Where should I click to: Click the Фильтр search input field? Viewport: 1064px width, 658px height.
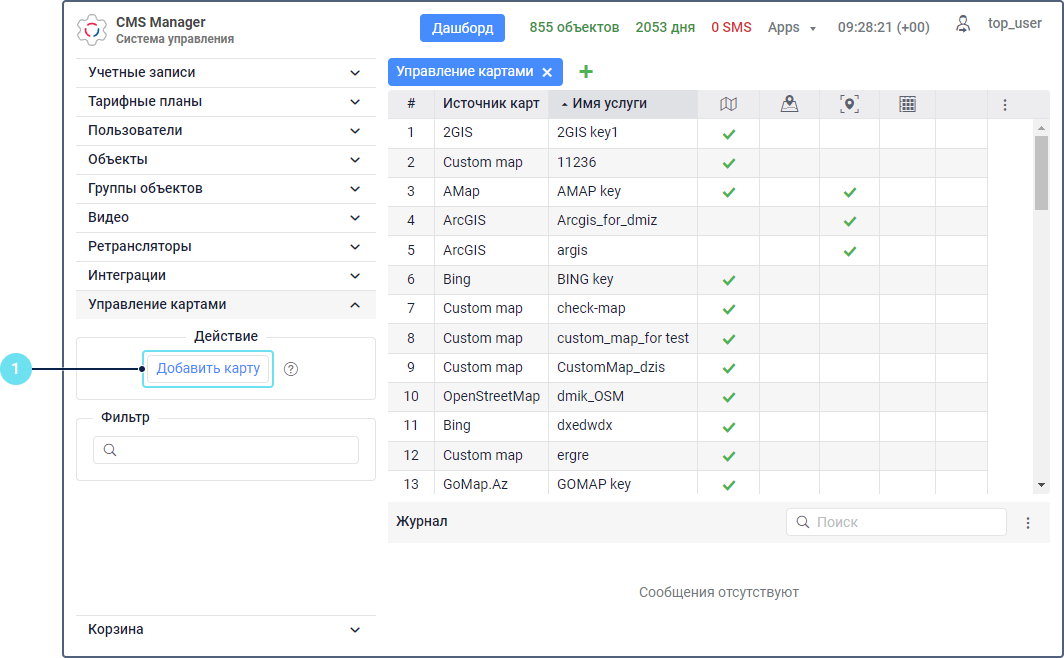coord(226,450)
